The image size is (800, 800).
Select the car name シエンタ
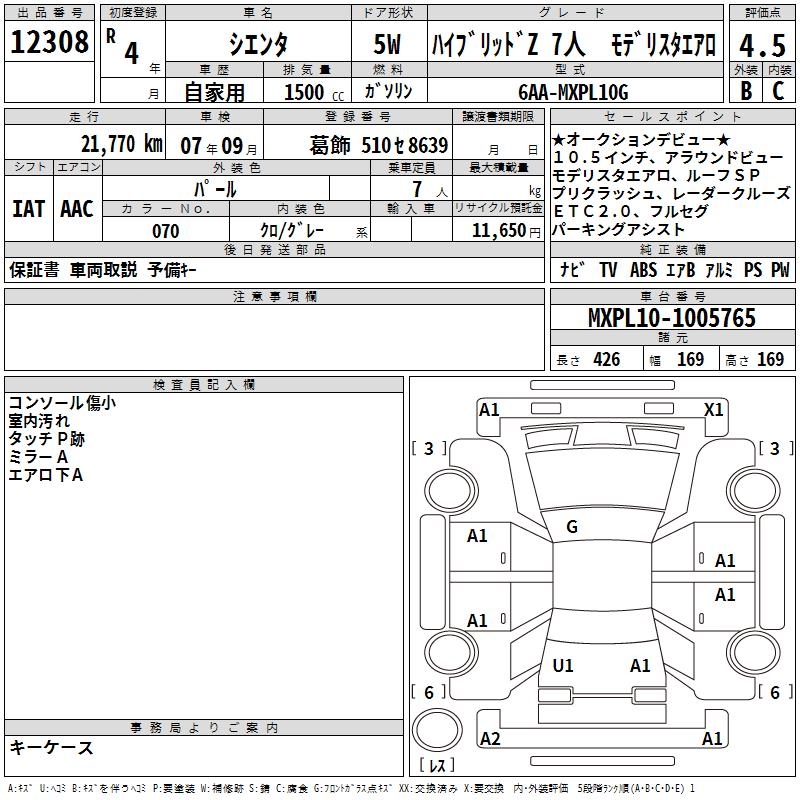258,43
